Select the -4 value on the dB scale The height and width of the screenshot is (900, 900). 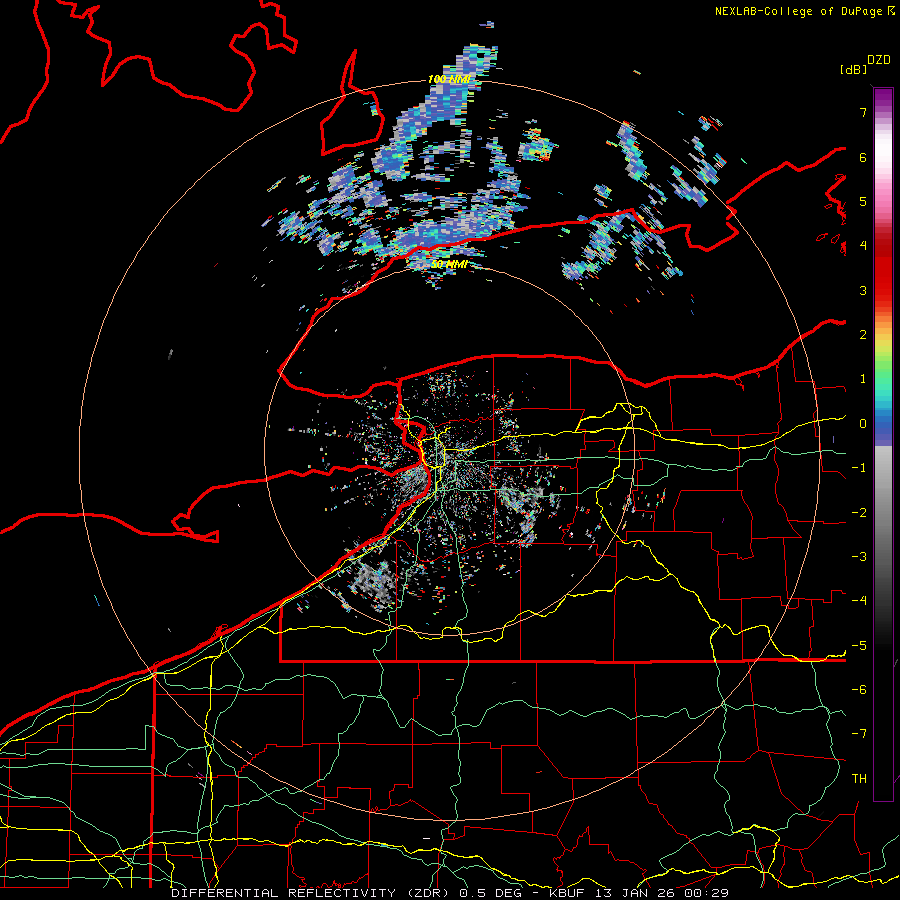pos(859,601)
